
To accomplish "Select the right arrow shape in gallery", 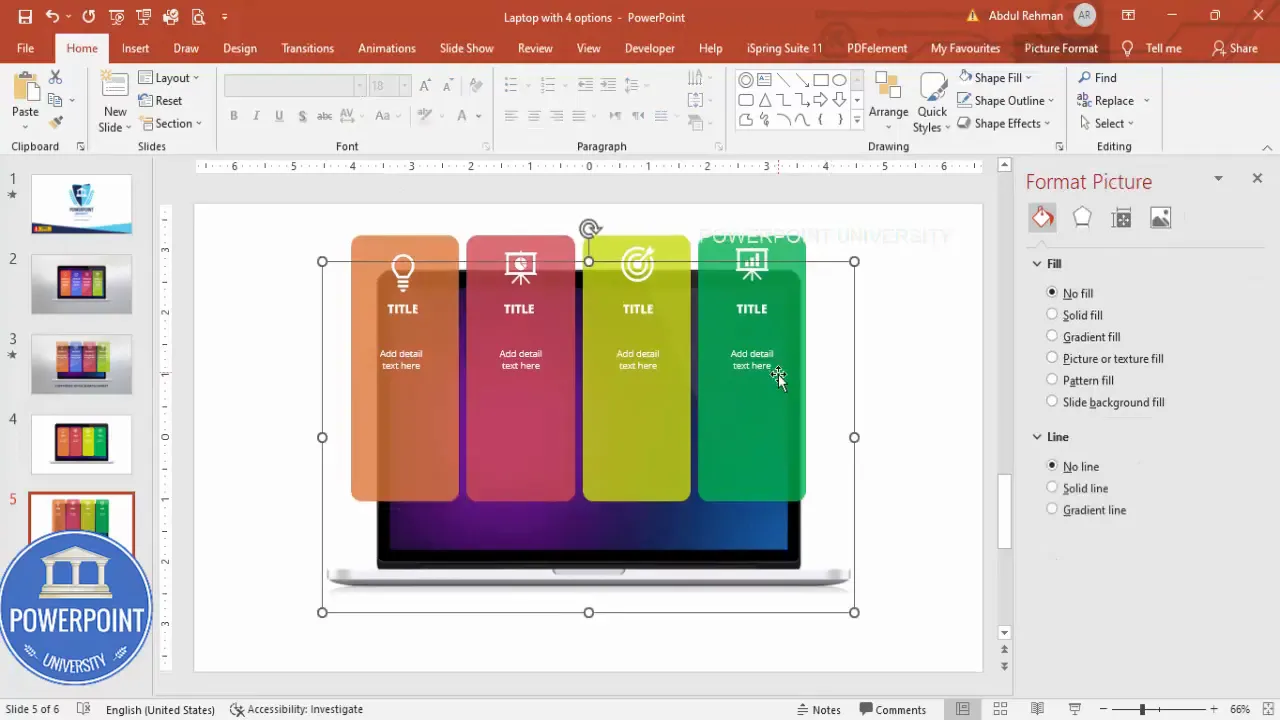I will point(820,100).
